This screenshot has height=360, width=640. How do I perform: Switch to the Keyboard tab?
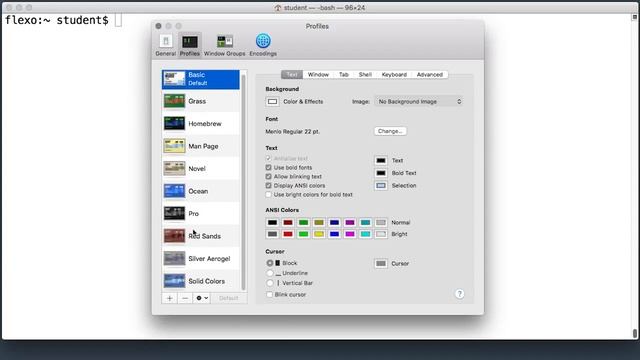pyautogui.click(x=394, y=75)
